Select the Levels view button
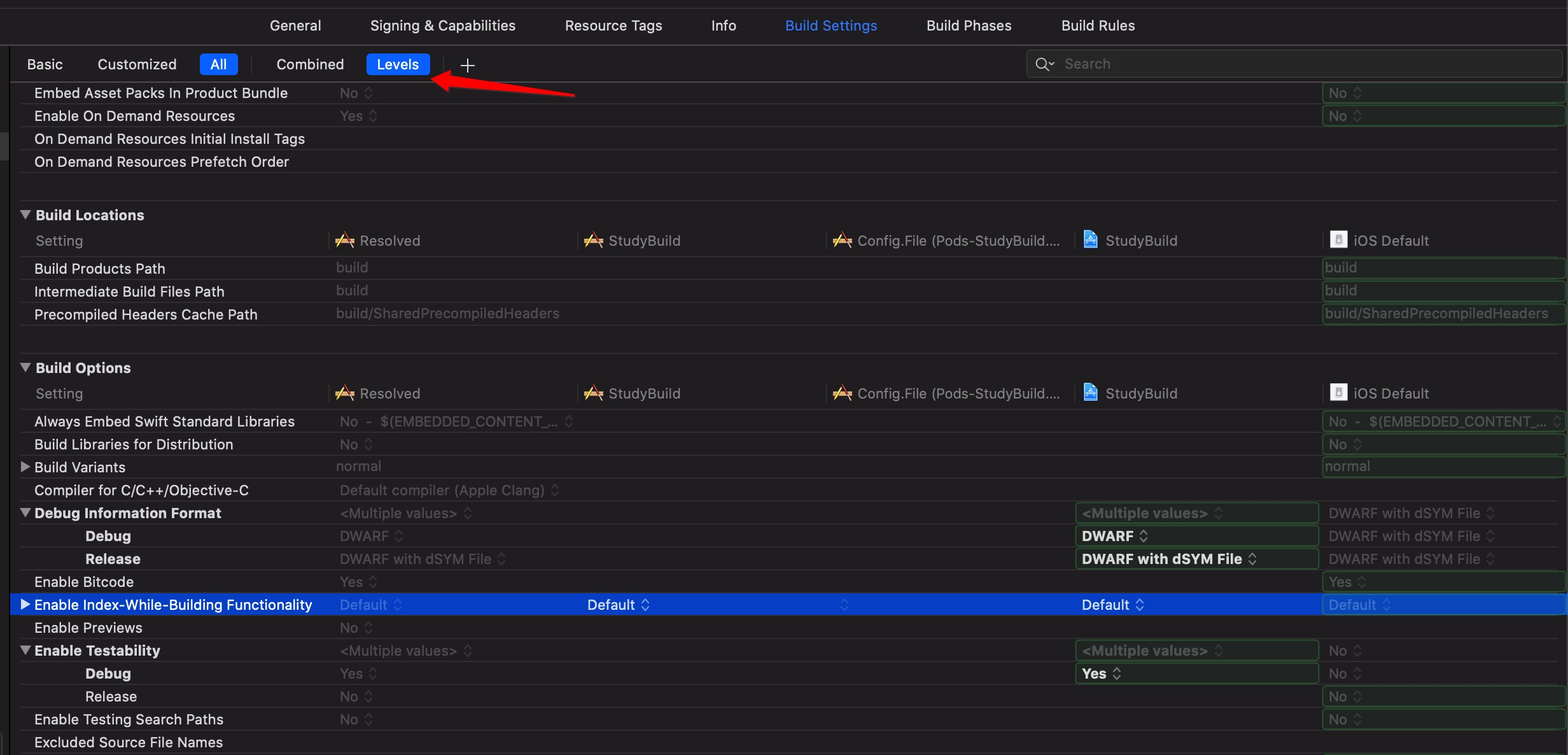 pos(398,64)
